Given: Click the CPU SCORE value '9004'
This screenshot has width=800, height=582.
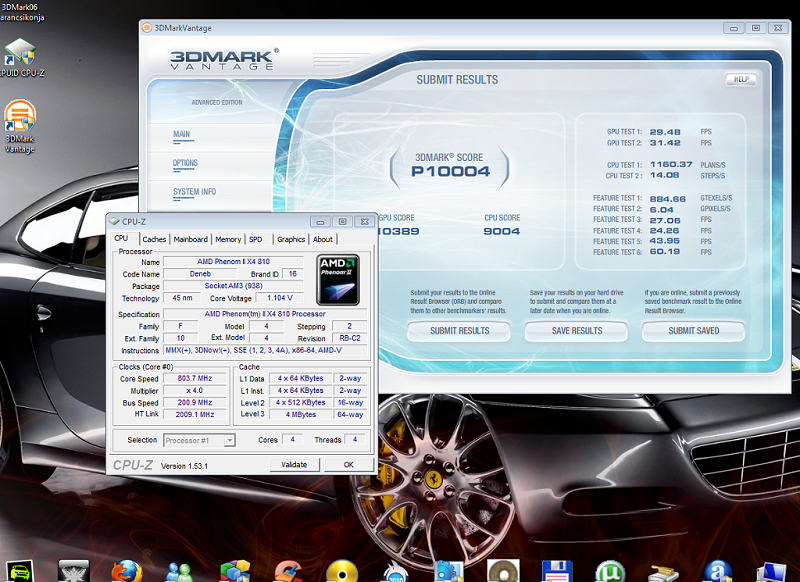Looking at the screenshot, I should coord(502,232).
